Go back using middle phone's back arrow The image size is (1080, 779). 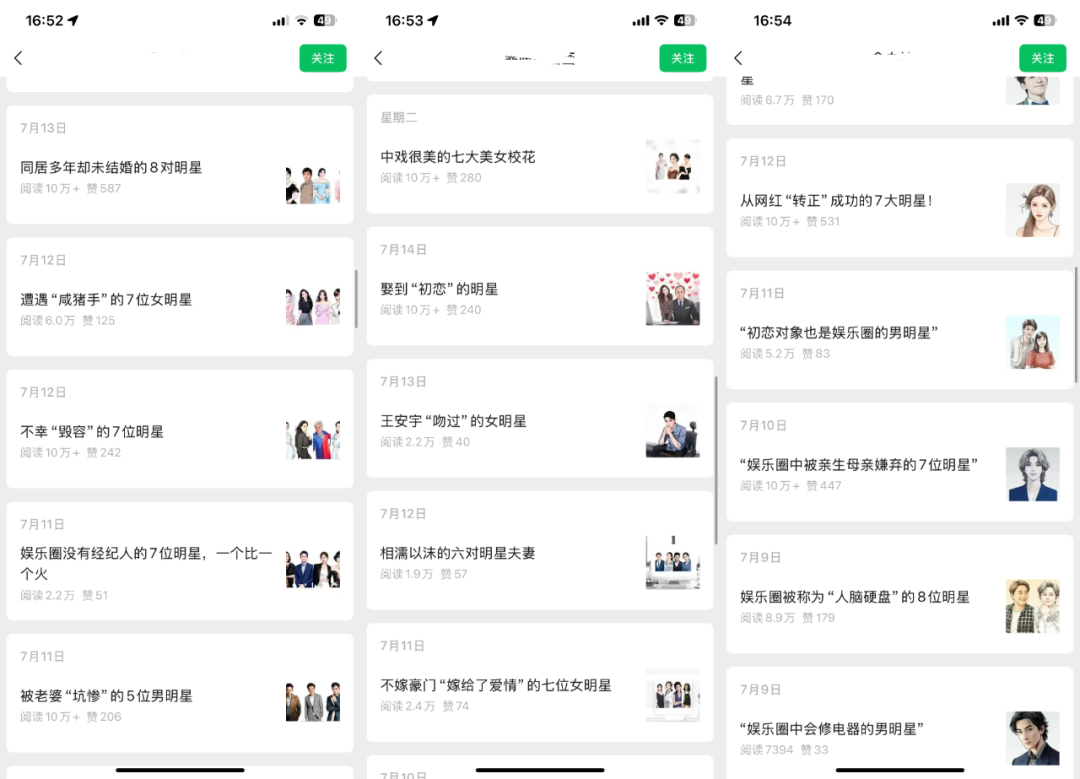pyautogui.click(x=378, y=58)
